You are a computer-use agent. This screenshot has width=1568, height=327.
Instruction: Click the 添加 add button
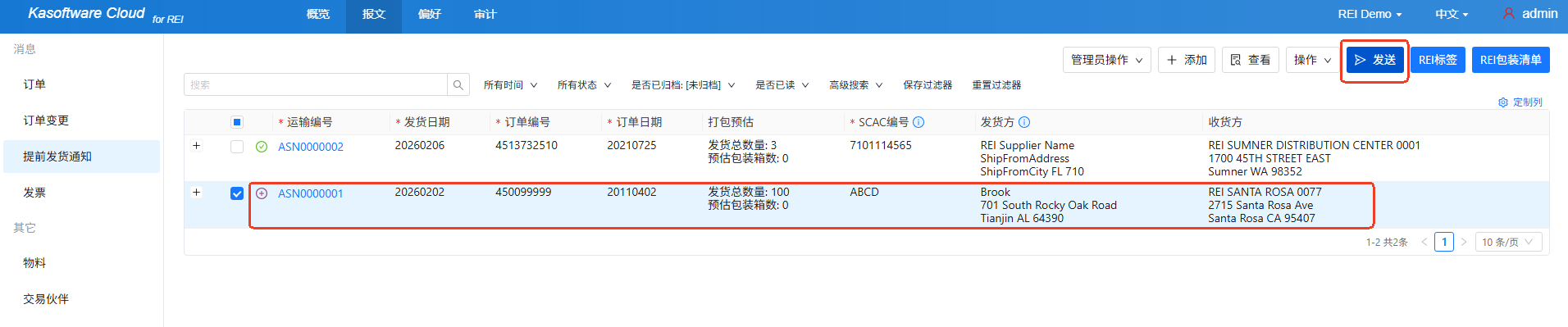(x=1187, y=60)
